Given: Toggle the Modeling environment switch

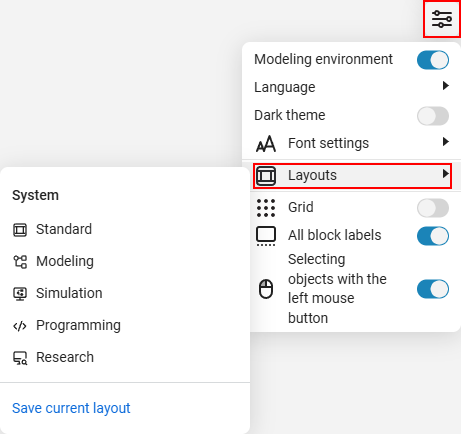Looking at the screenshot, I should point(433,60).
